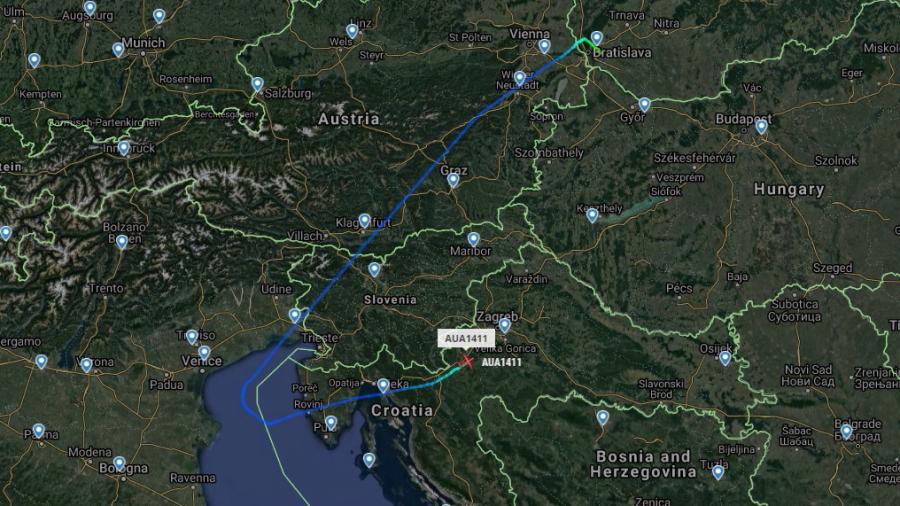Click the red AUA1411 aircraft icon
Viewport: 900px width, 506px height.
[x=467, y=361]
